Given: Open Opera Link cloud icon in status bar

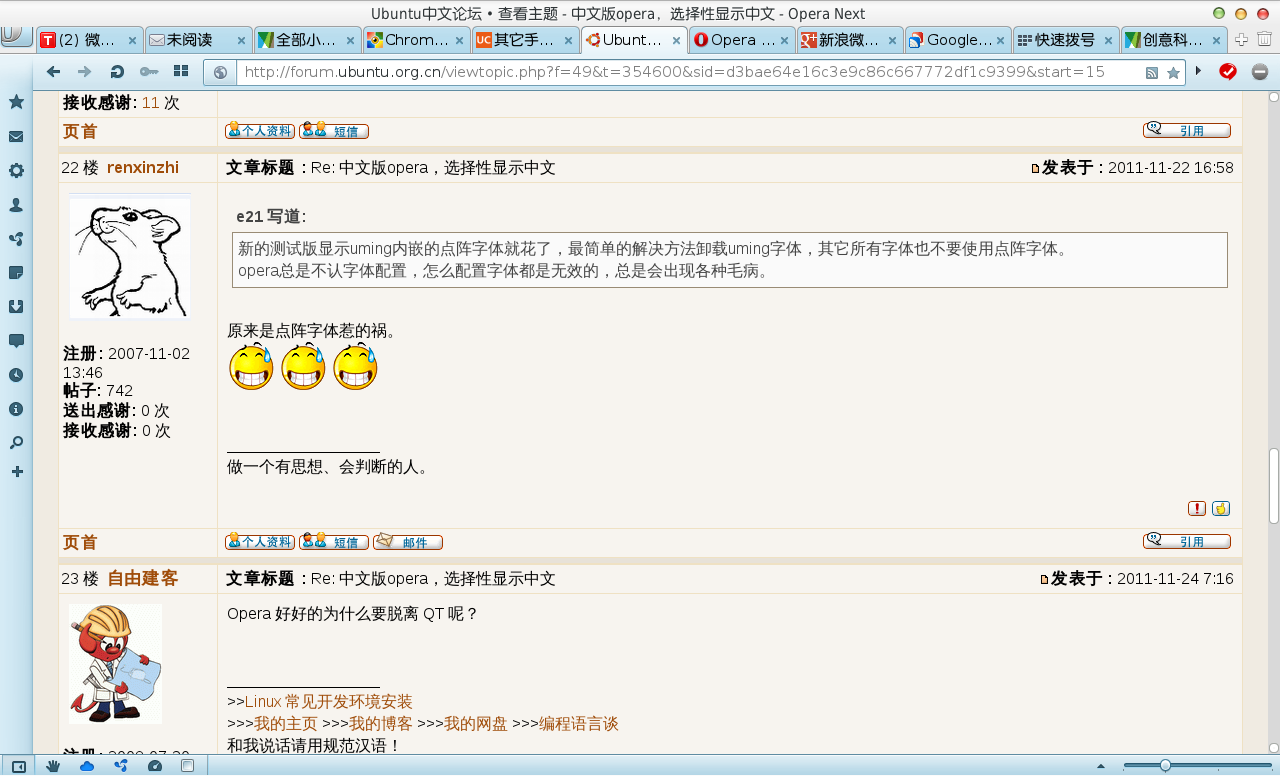Looking at the screenshot, I should click(87, 766).
